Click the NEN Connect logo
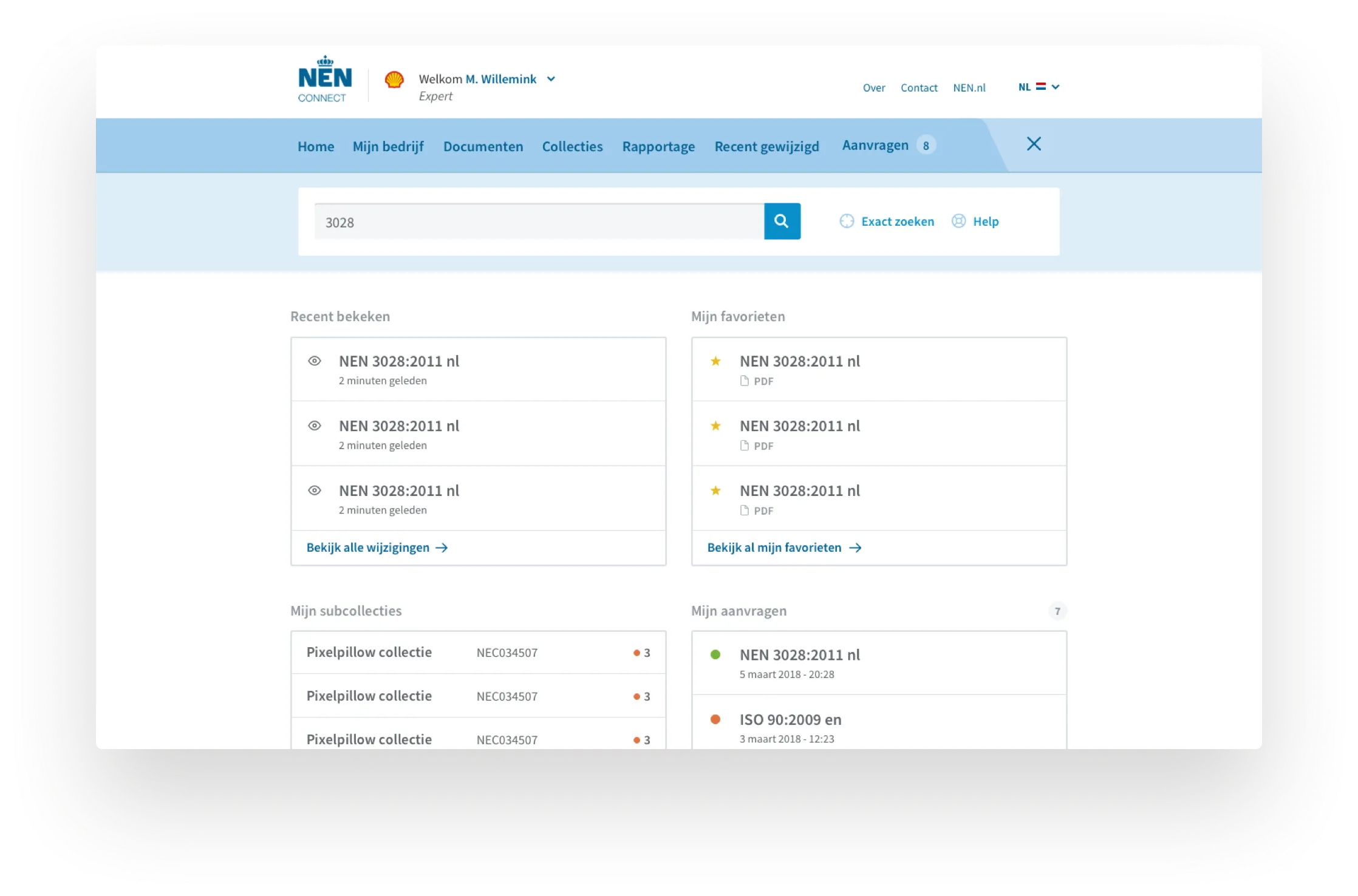 point(324,79)
